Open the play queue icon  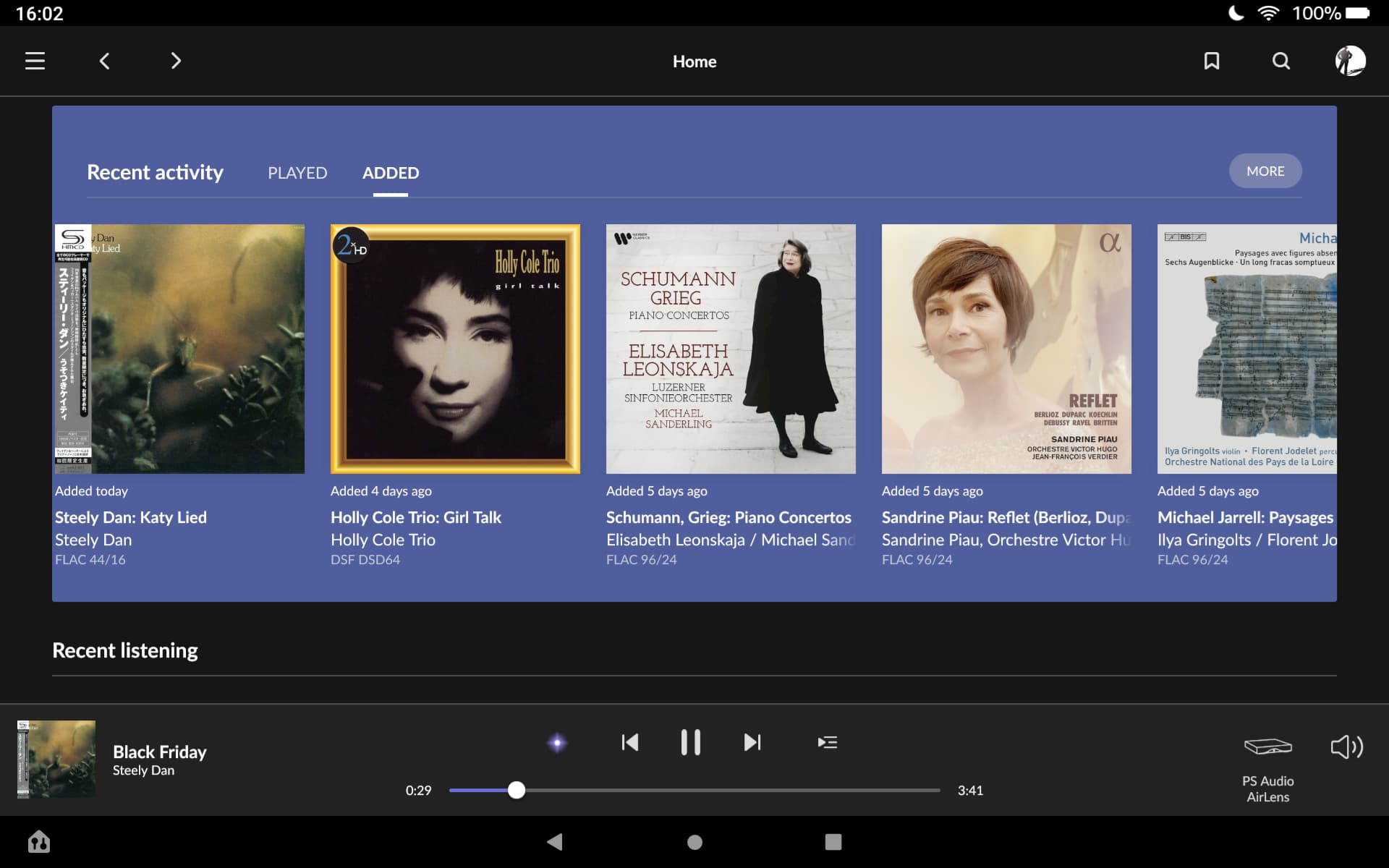(x=827, y=743)
